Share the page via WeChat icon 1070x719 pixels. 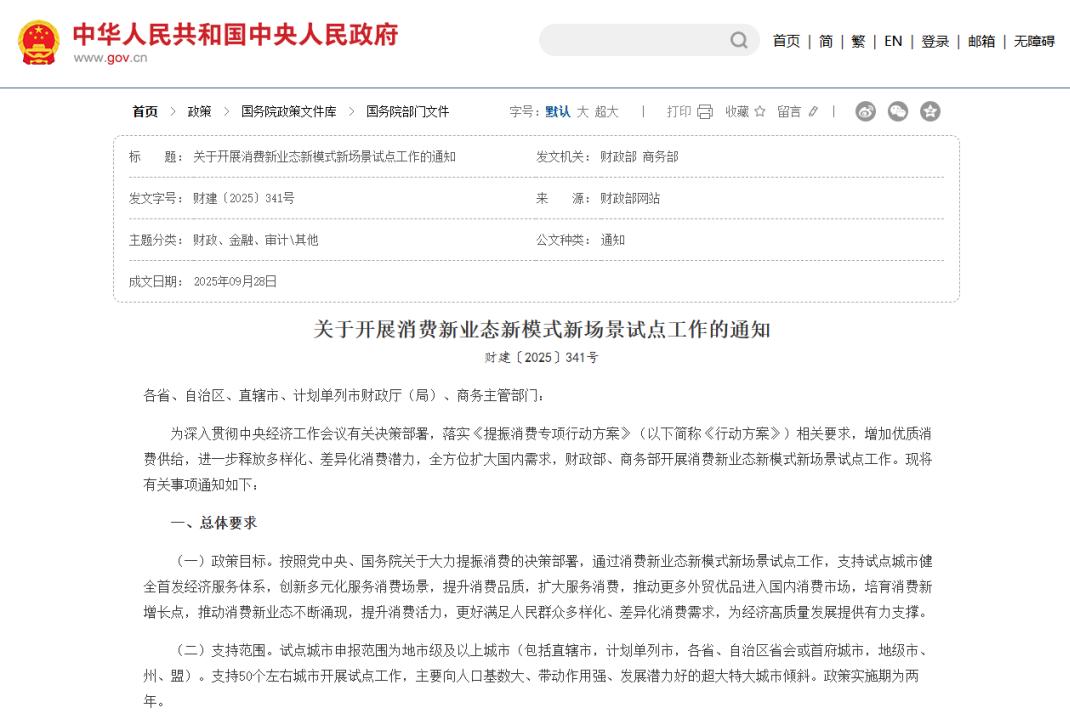[898, 112]
